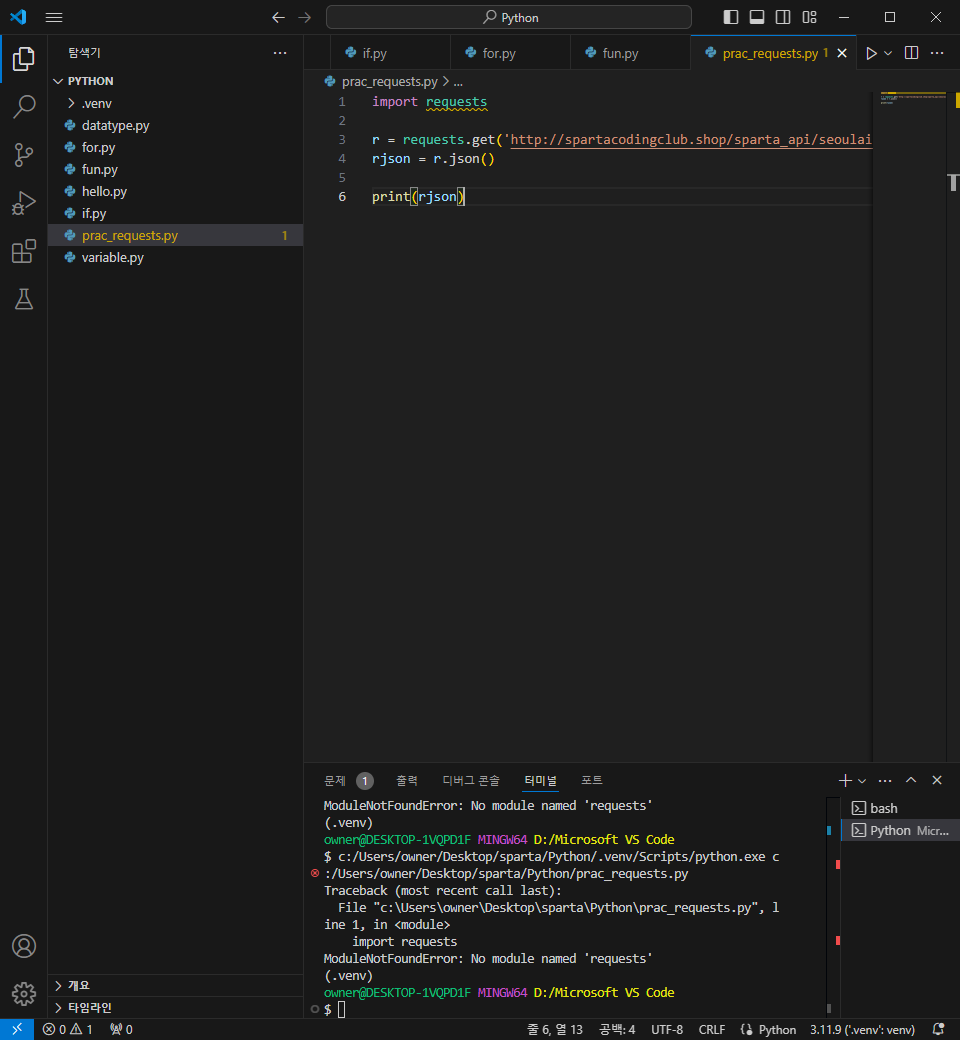The width and height of the screenshot is (960, 1040).
Task: Toggle secondary side bar visibility
Action: [x=783, y=17]
